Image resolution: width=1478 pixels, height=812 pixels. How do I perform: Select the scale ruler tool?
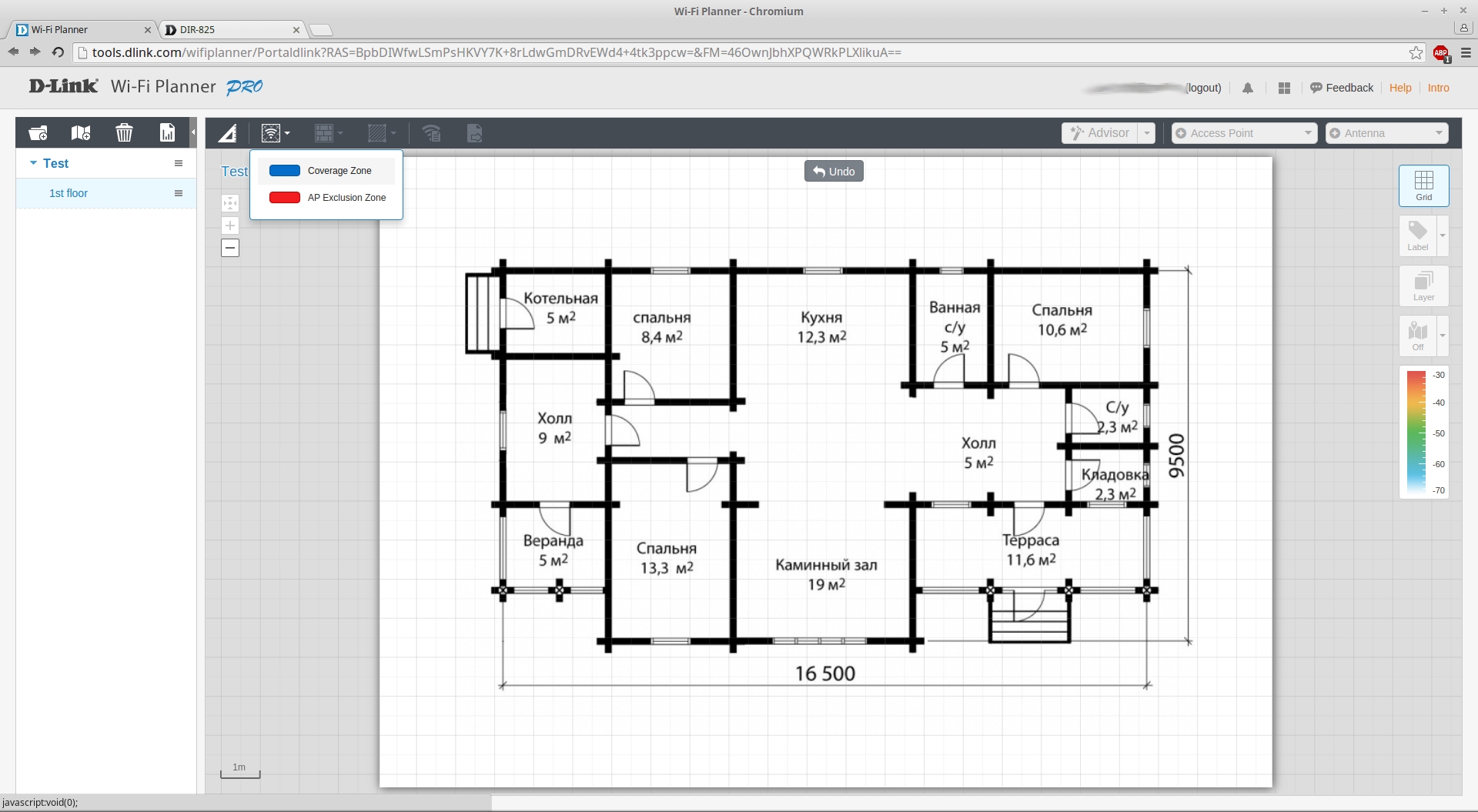227,134
